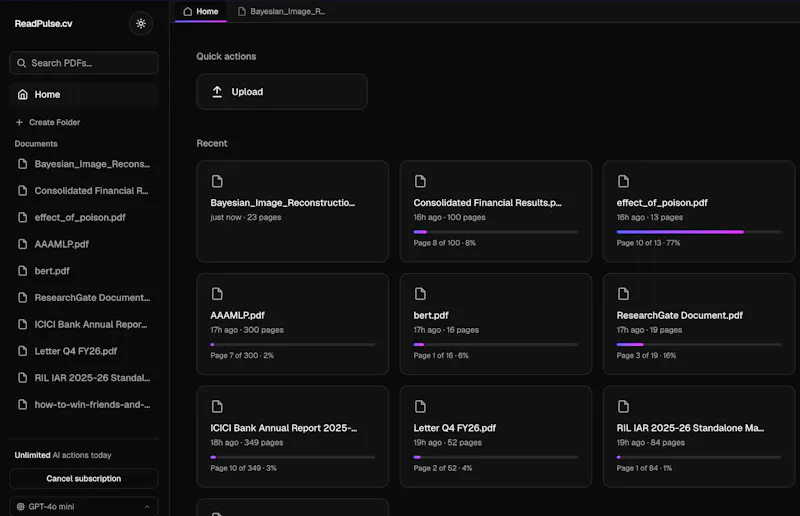Click the plus icon beside Create Folder
800x516 pixels.
click(19, 122)
